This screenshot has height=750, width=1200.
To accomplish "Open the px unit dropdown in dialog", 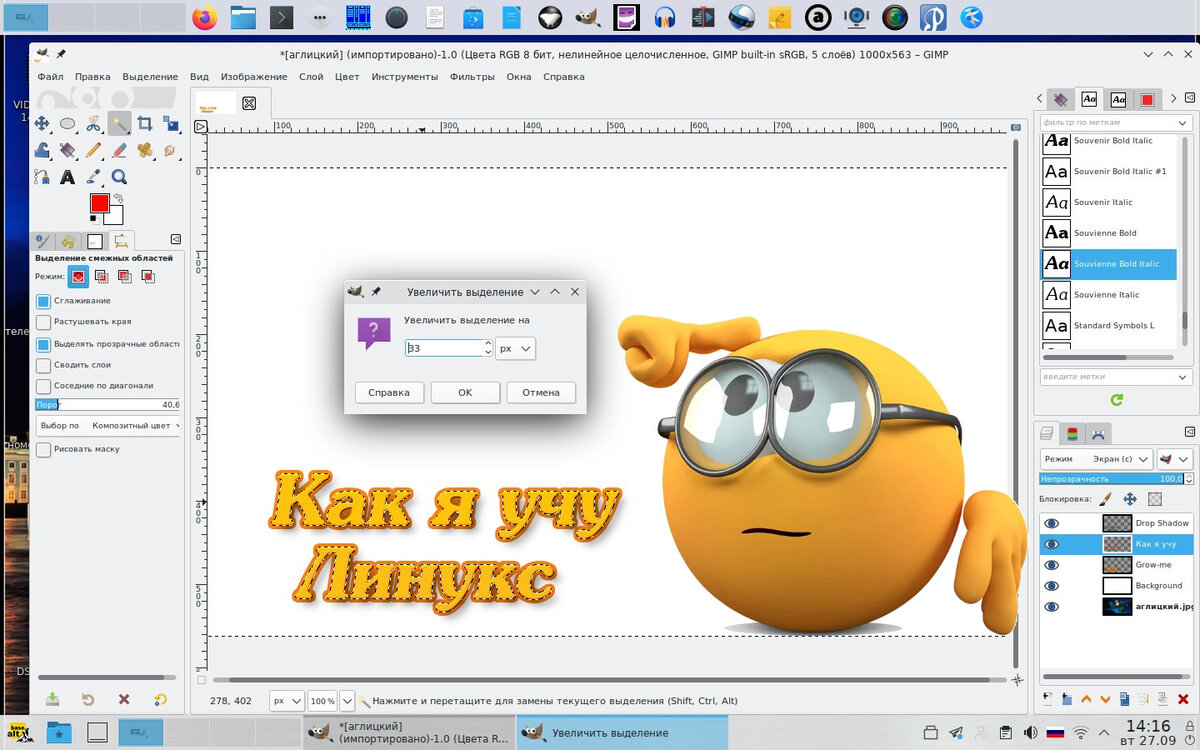I will [516, 348].
